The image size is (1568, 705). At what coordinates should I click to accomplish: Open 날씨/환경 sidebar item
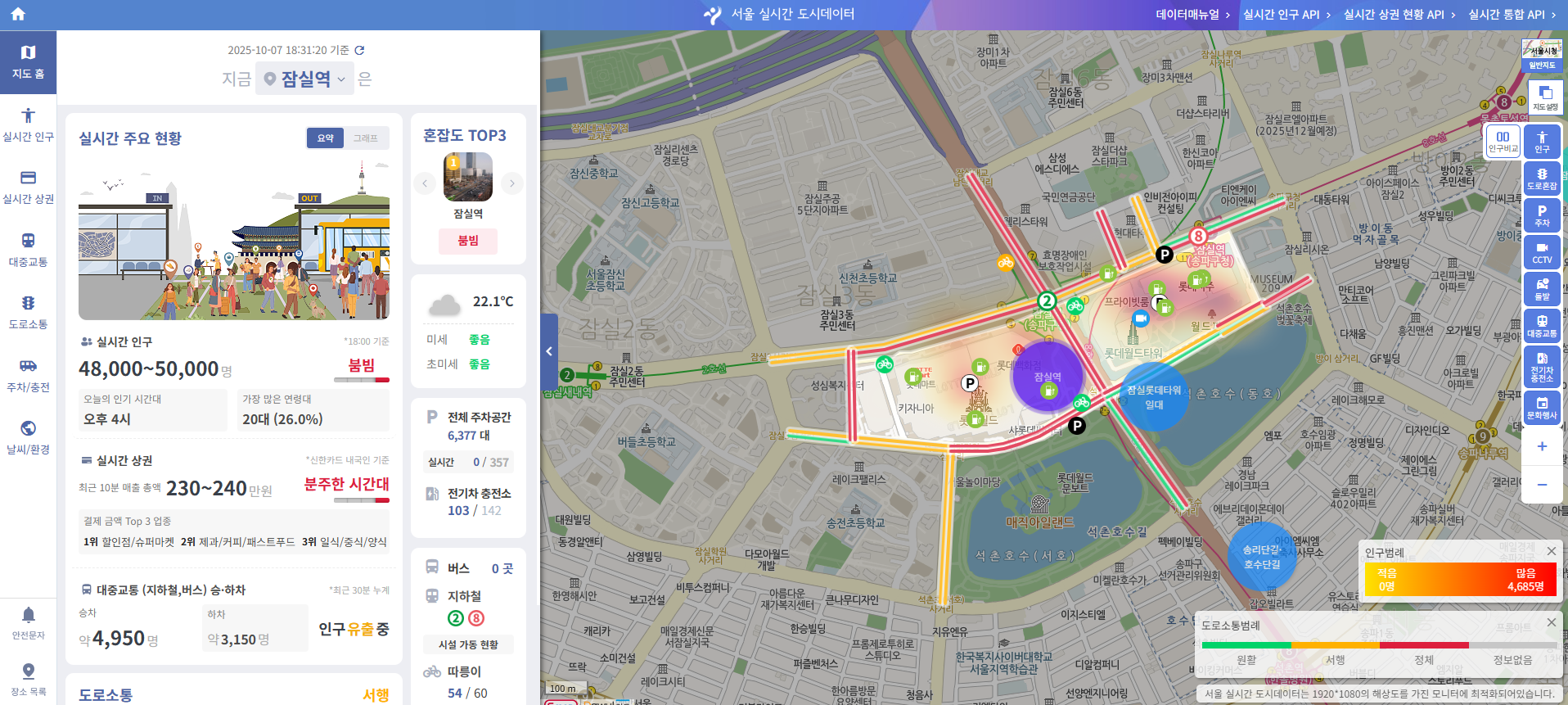pyautogui.click(x=28, y=438)
